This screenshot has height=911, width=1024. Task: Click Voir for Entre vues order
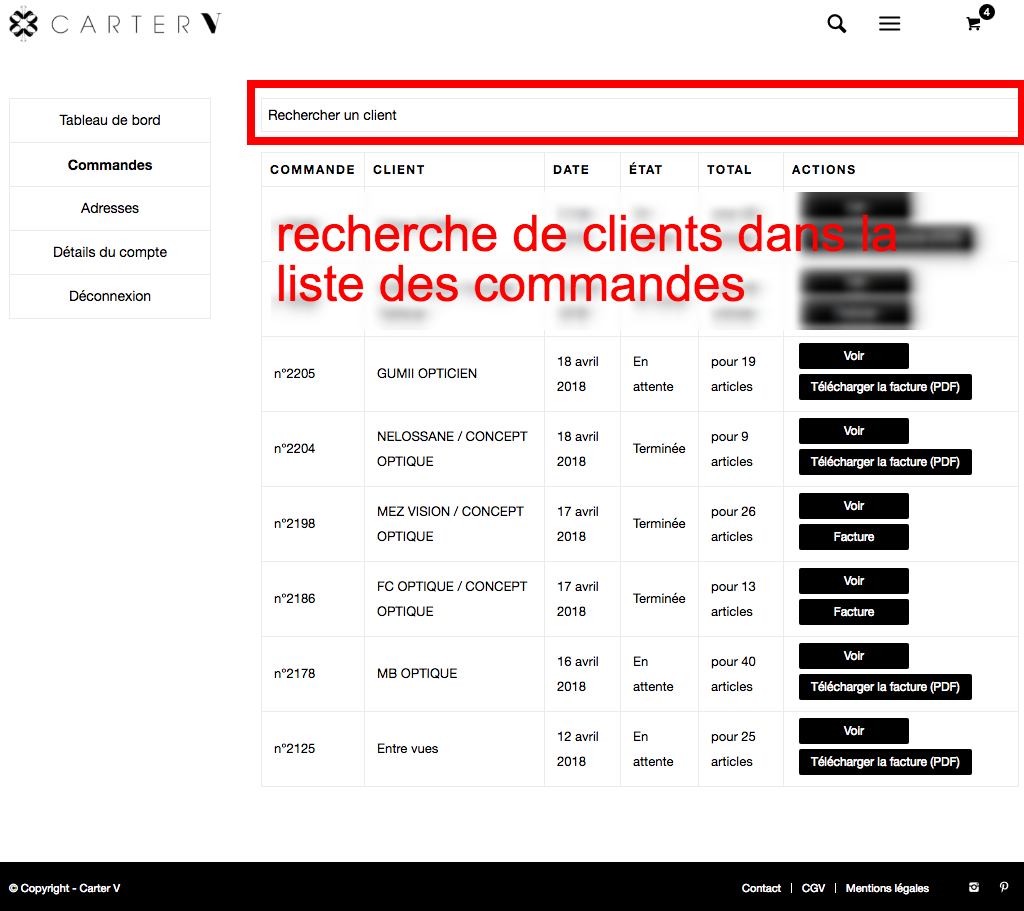[853, 731]
